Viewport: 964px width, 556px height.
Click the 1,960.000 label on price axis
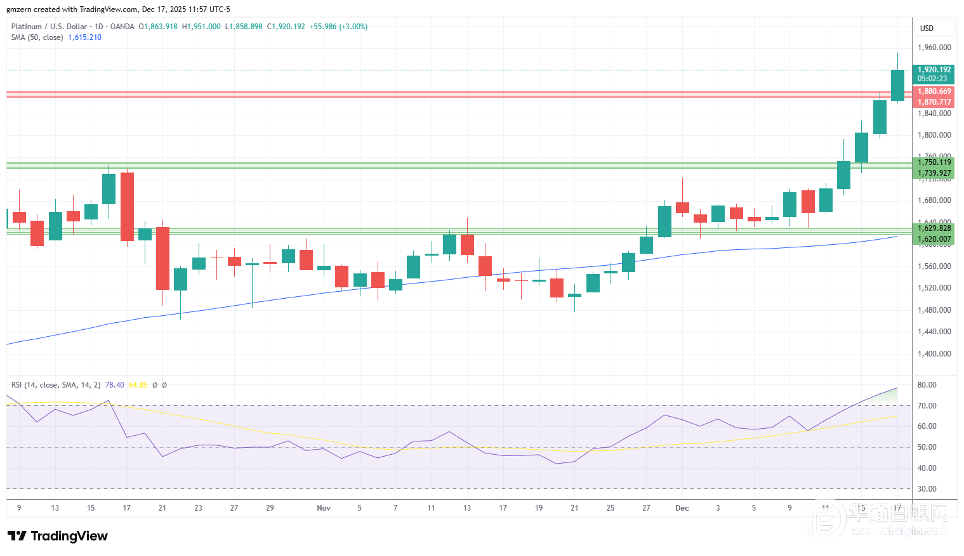[933, 47]
